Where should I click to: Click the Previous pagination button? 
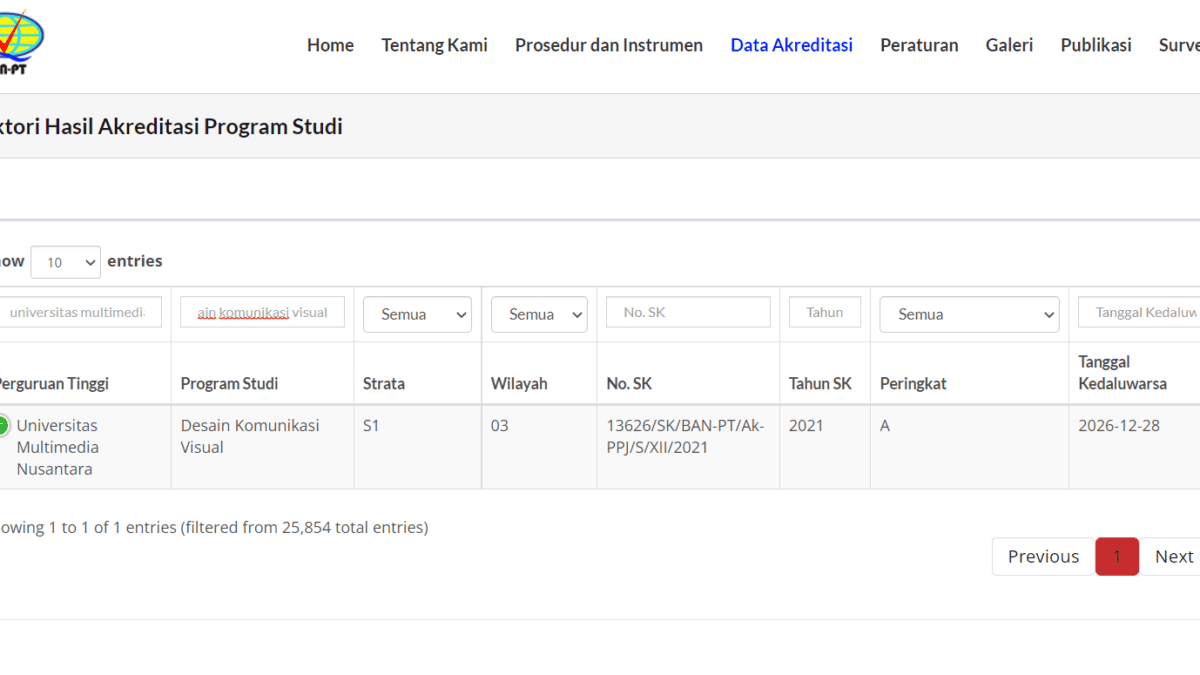1043,557
